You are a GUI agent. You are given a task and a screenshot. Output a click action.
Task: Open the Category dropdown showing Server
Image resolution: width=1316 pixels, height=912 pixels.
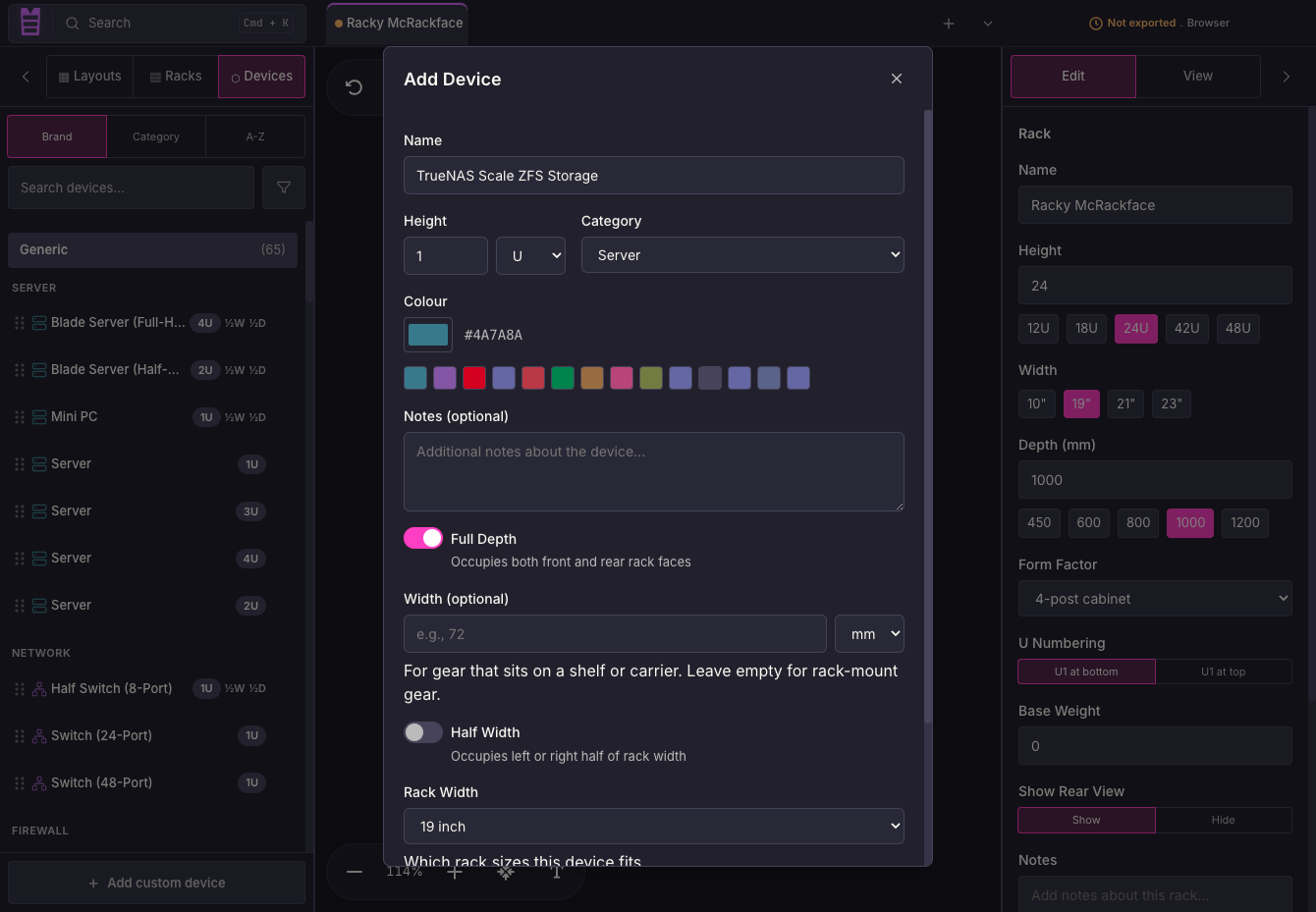(742, 255)
